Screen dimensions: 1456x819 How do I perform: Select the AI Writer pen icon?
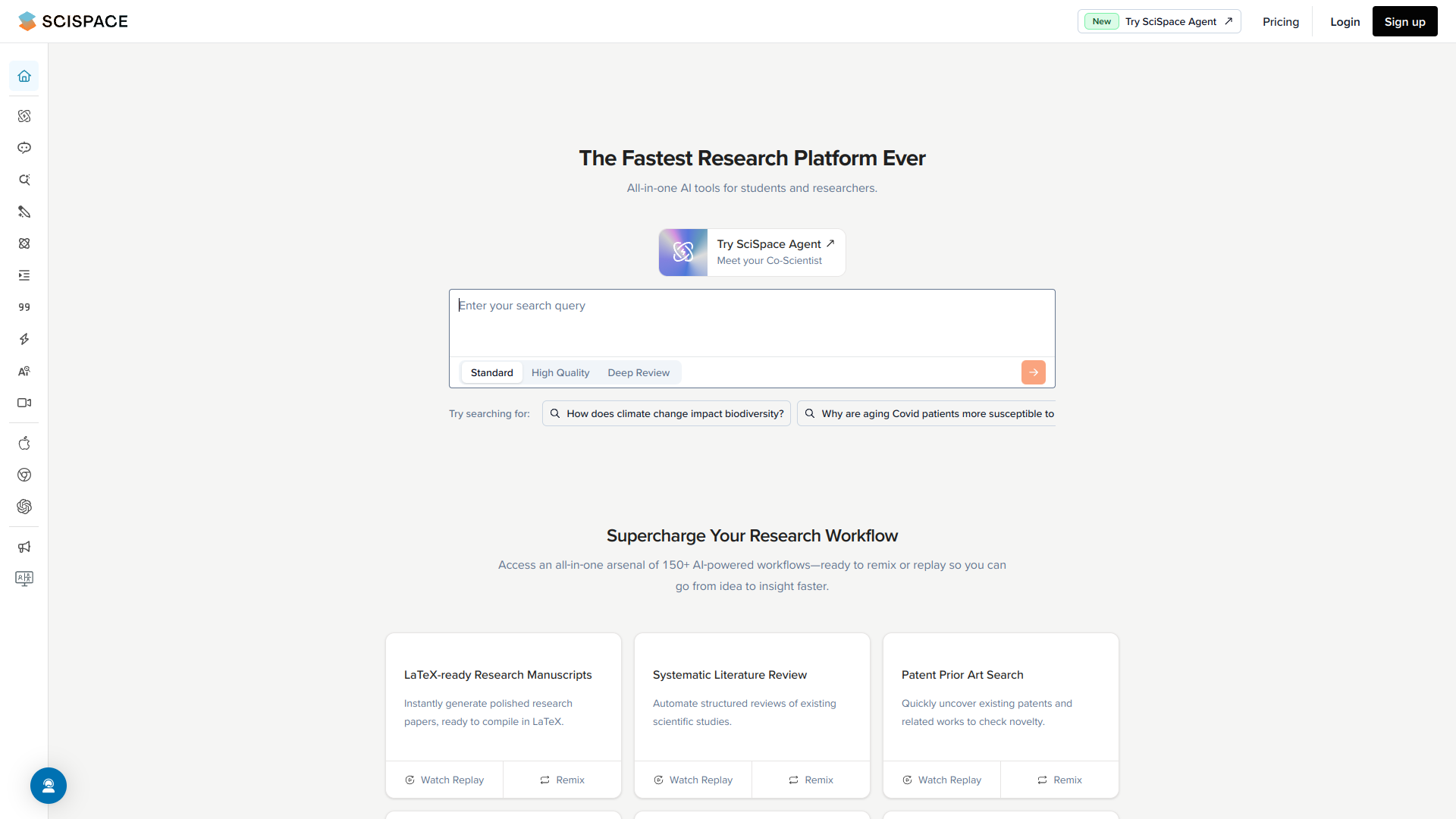(x=24, y=212)
